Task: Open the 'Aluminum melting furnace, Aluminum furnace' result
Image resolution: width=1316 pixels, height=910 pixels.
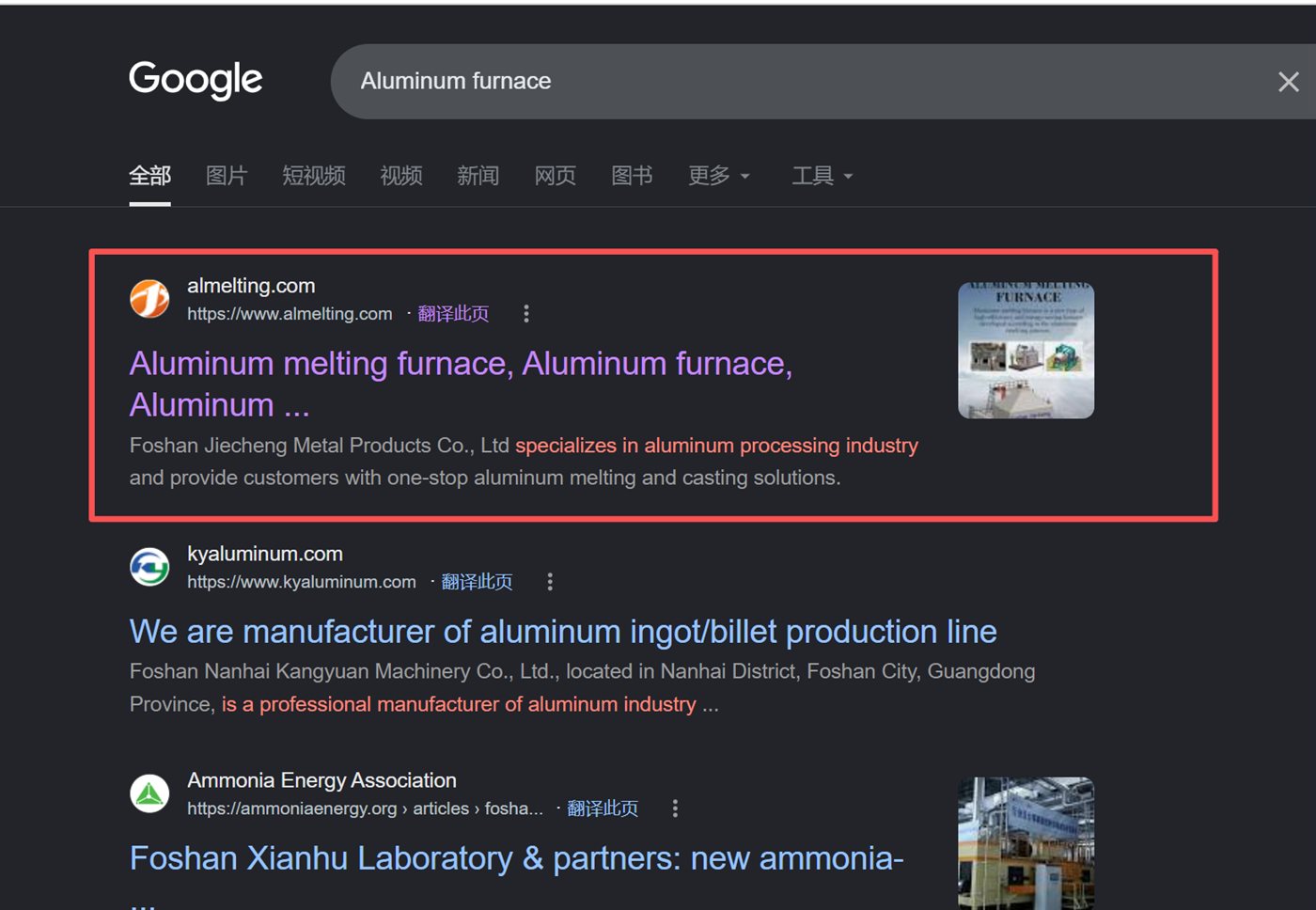Action: [x=461, y=384]
